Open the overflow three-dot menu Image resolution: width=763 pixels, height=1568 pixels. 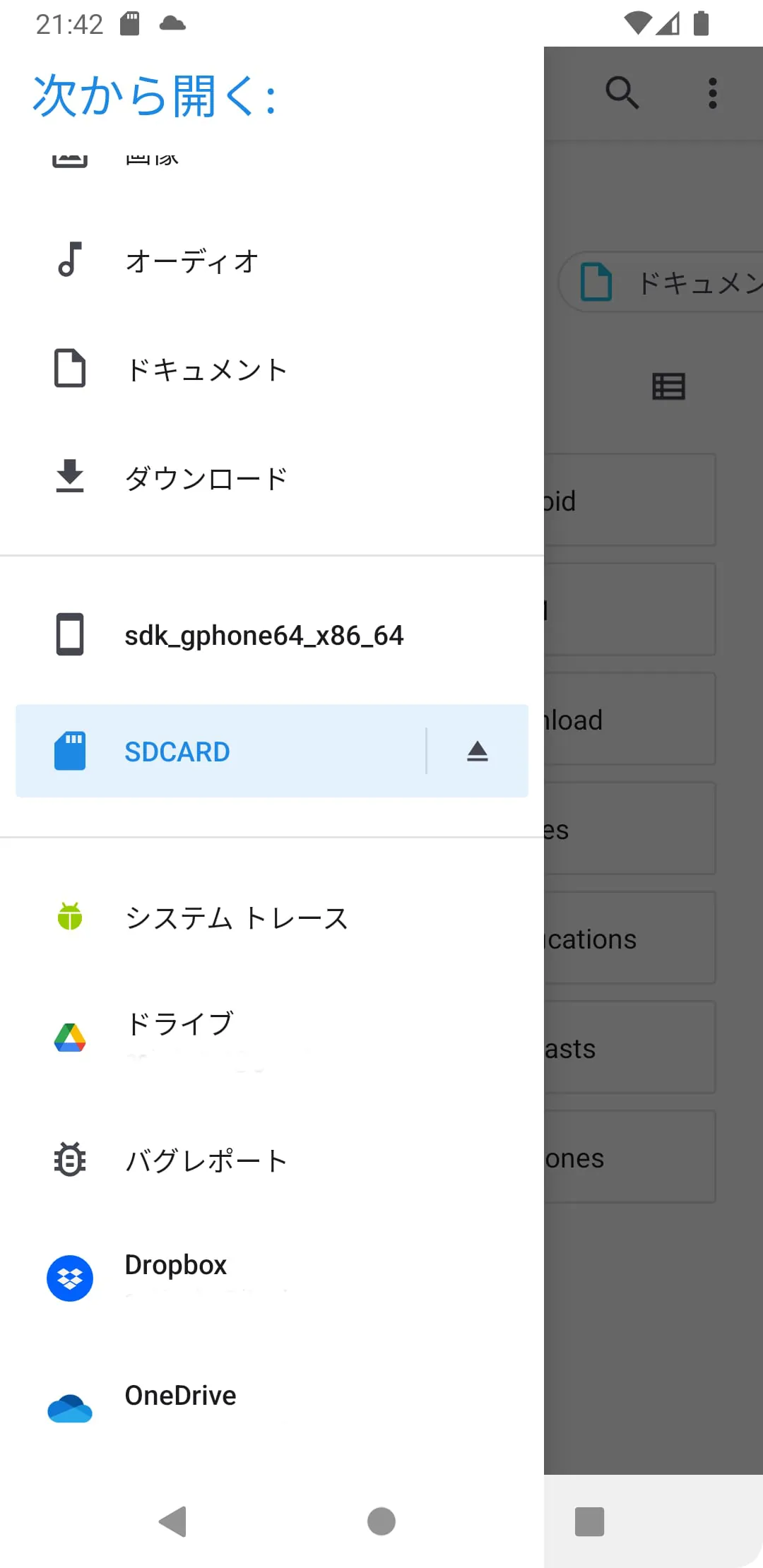point(712,92)
